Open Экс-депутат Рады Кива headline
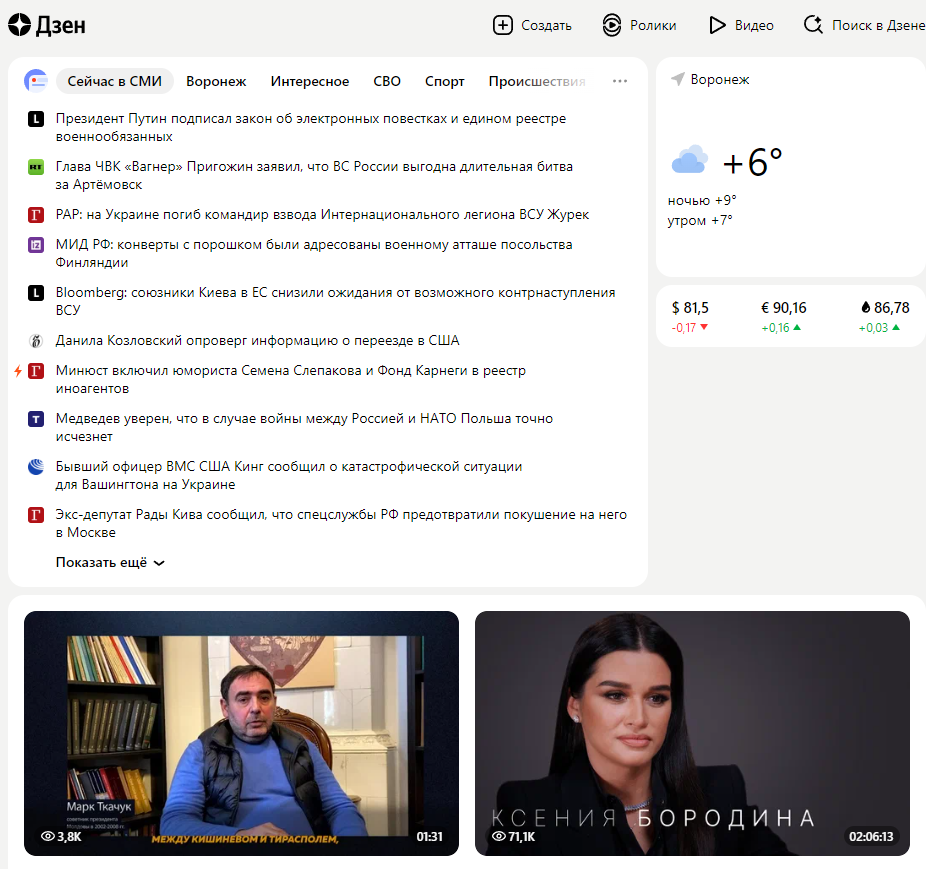The width and height of the screenshot is (926, 869). tap(341, 523)
